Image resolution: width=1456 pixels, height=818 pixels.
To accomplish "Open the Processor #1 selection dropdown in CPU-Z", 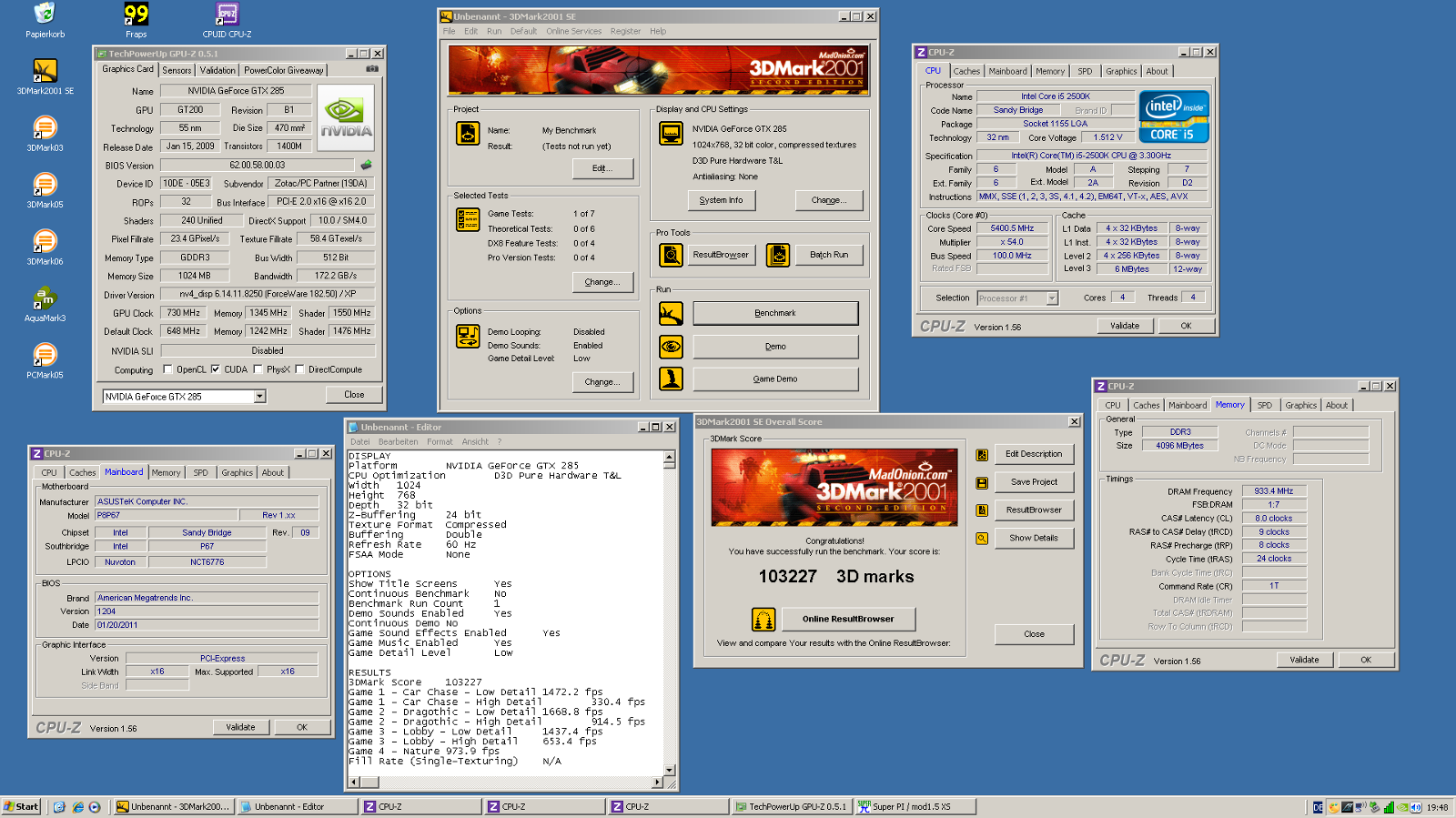I will [x=1052, y=298].
